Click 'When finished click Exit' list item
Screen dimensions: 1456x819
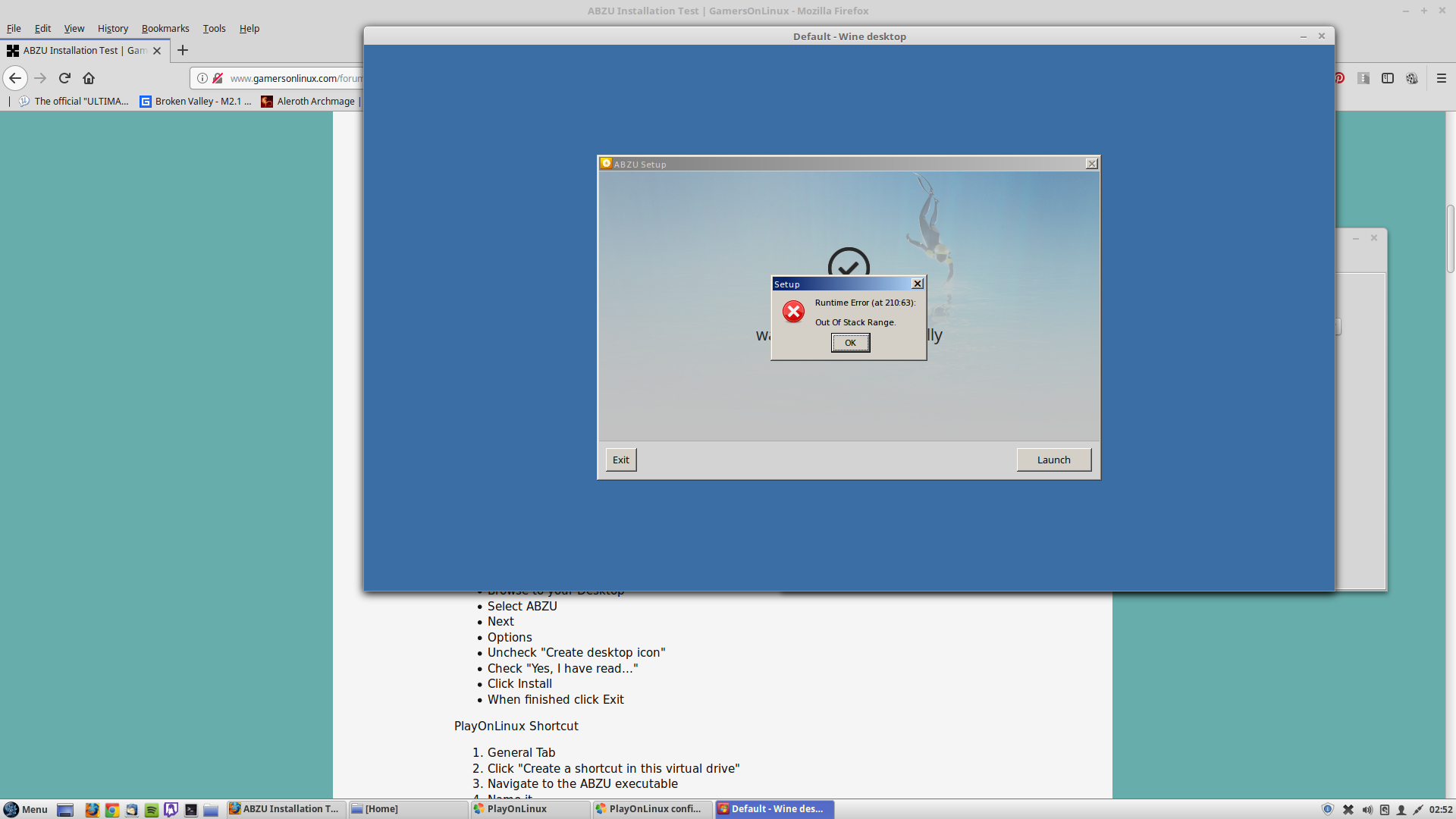[555, 699]
